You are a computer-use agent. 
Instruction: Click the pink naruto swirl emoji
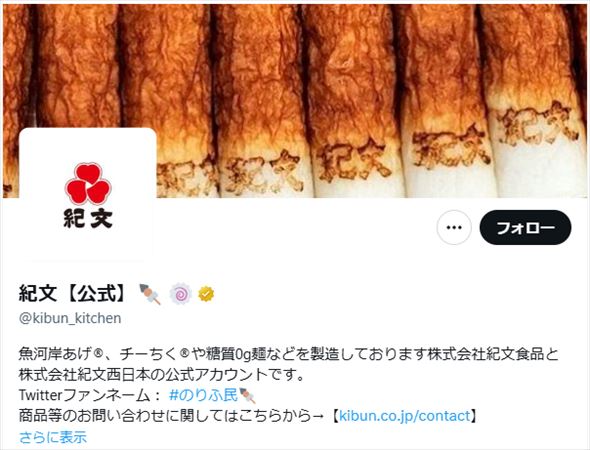coord(181,294)
